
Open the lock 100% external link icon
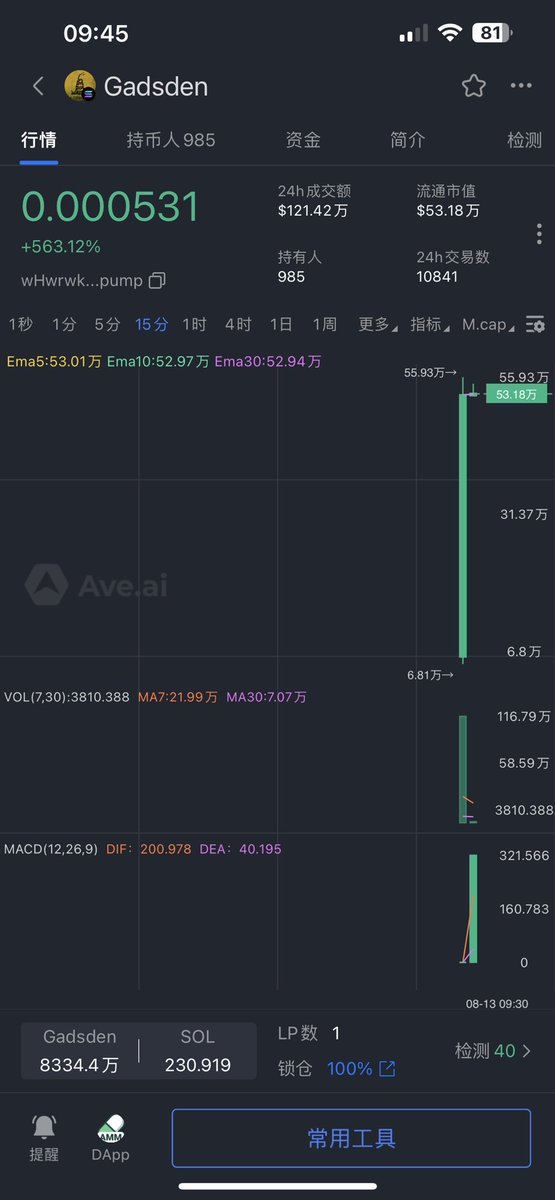[x=387, y=1069]
